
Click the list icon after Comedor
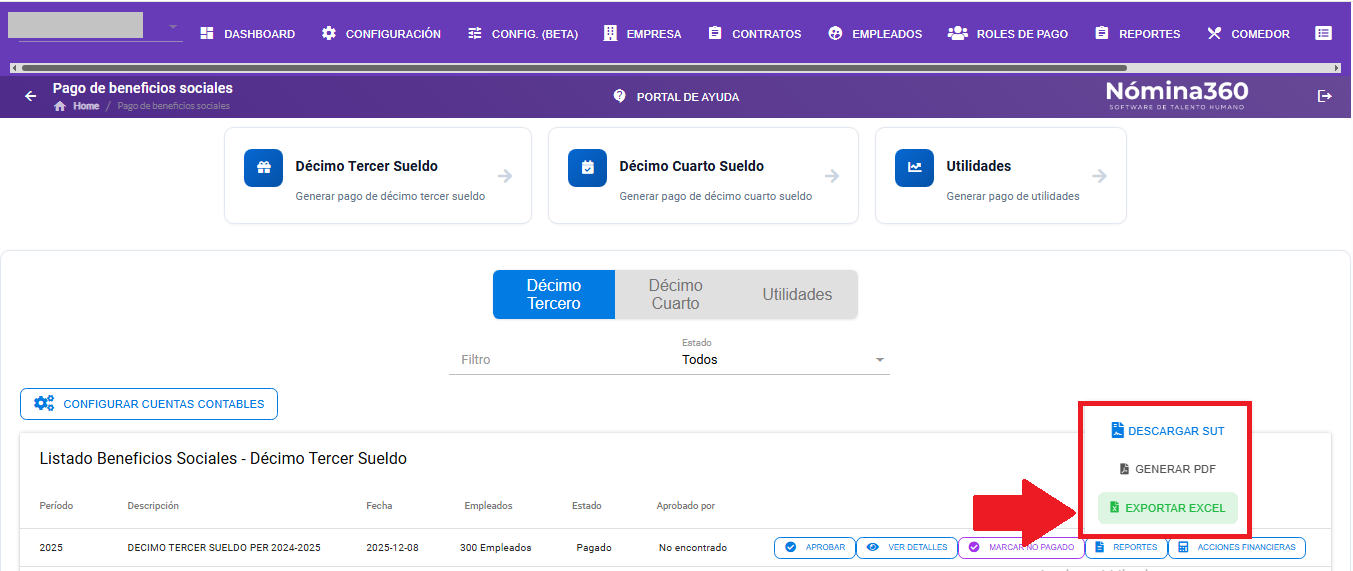point(1323,33)
